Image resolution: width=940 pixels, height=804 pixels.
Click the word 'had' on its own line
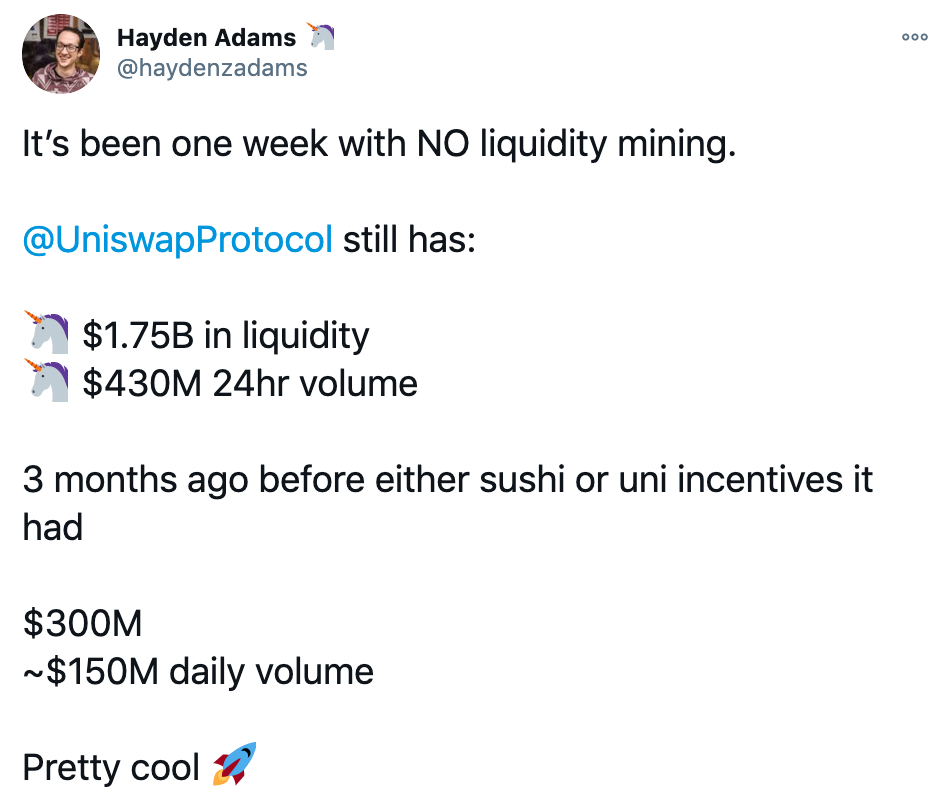tap(52, 528)
